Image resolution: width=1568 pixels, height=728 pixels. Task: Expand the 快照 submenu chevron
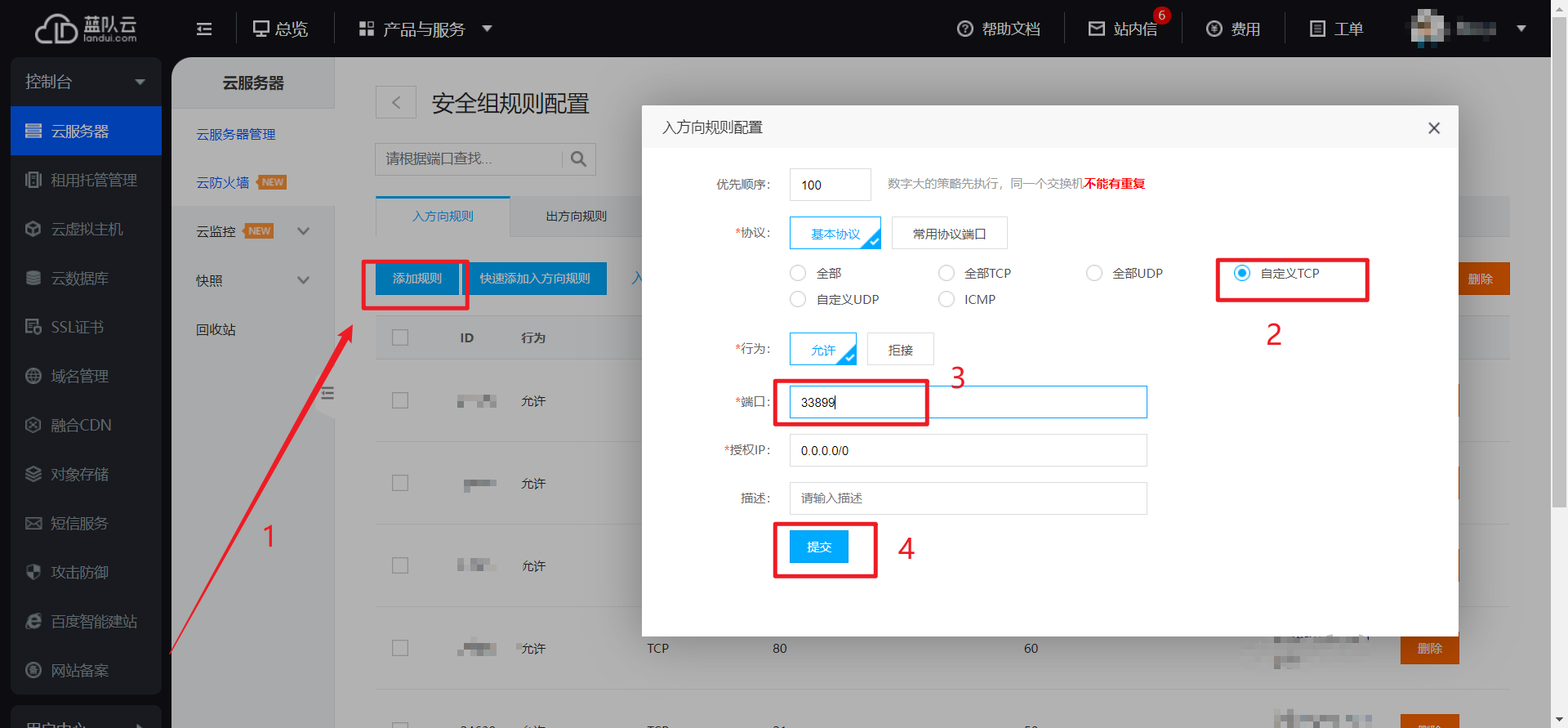[x=303, y=280]
